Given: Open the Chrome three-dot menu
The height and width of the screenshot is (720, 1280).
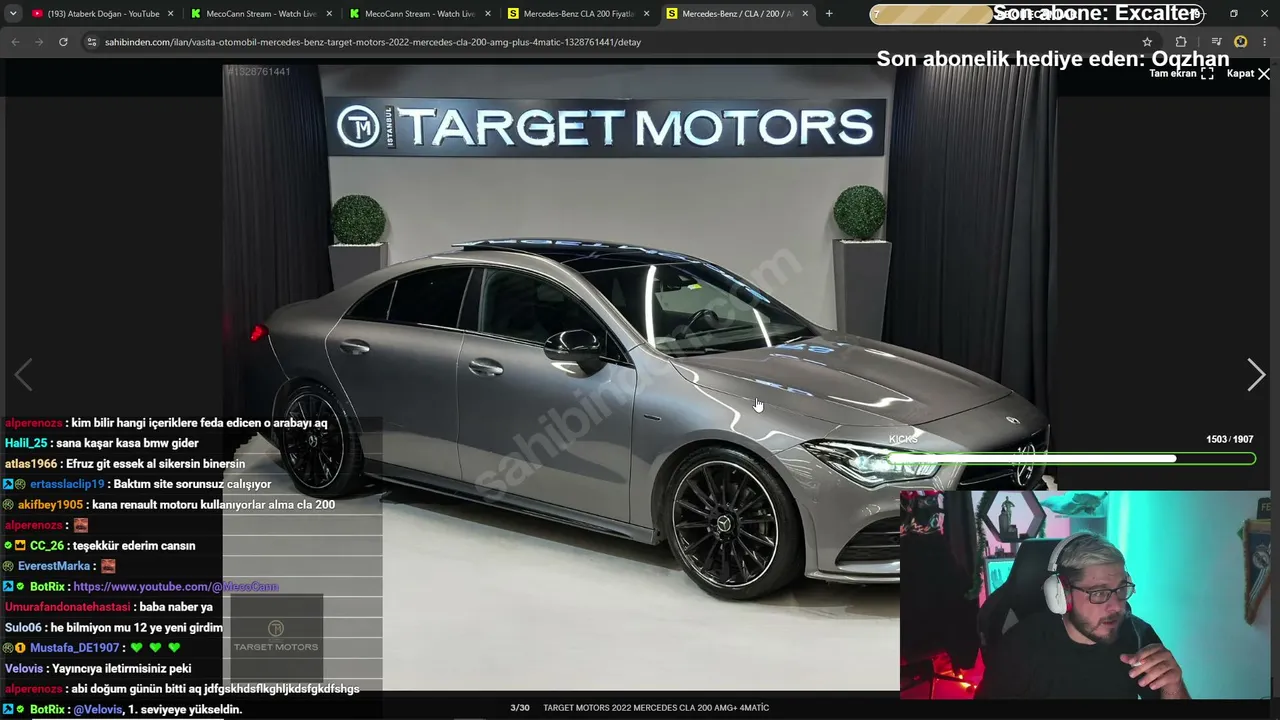Looking at the screenshot, I should click(x=1265, y=42).
